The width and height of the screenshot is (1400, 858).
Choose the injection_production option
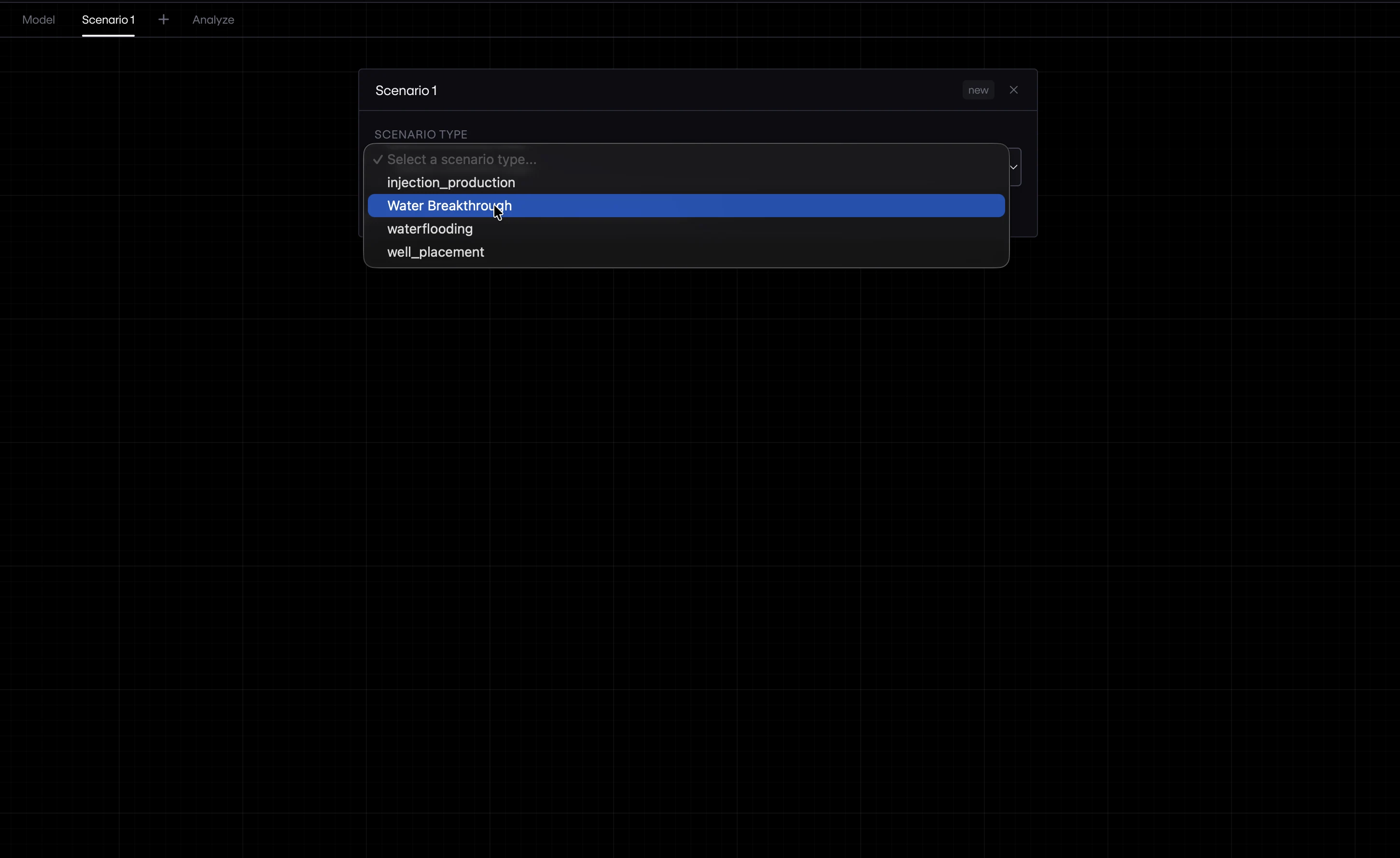tap(686, 182)
